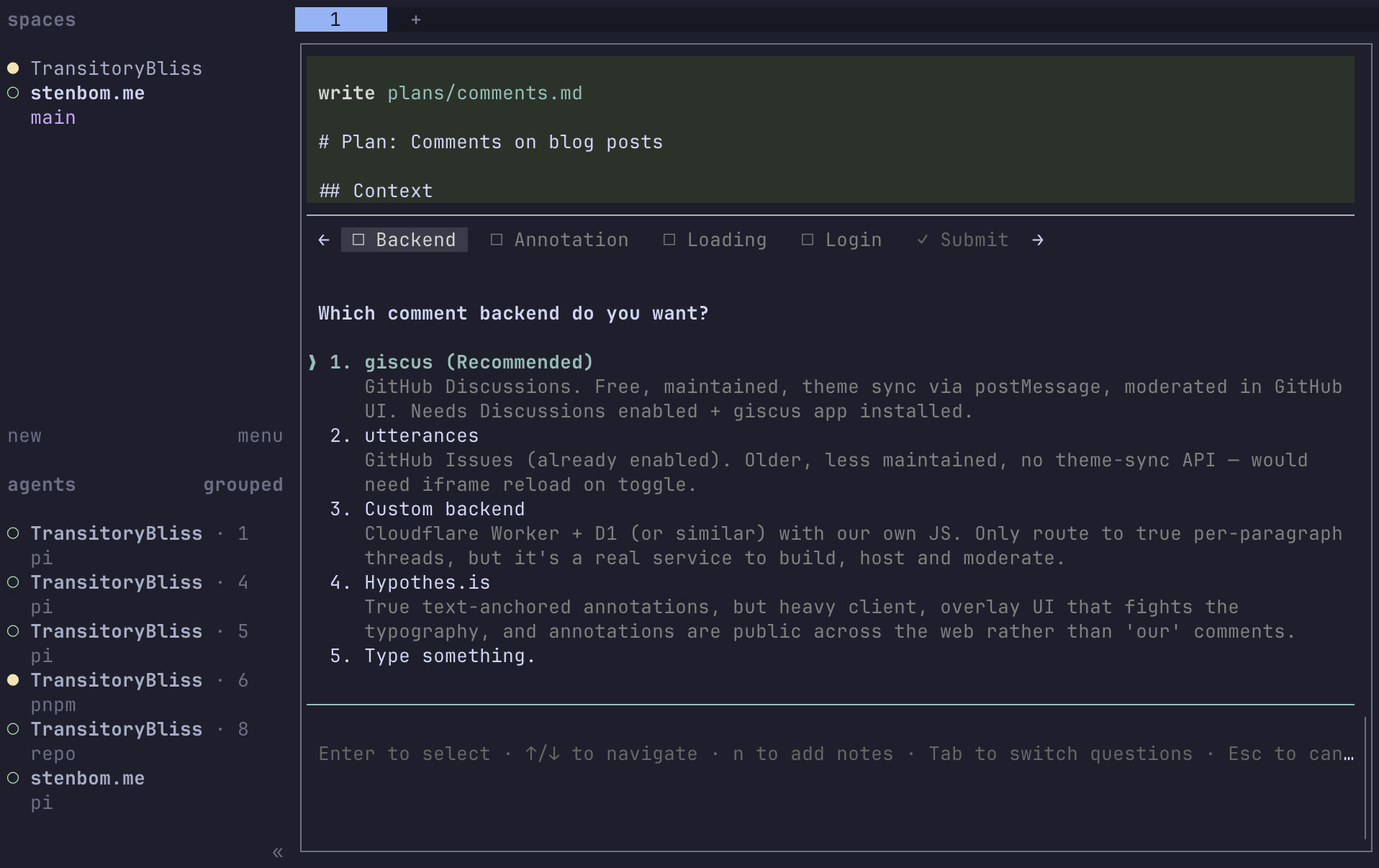
Task: Click the '## Context' heading line
Action: tap(376, 191)
